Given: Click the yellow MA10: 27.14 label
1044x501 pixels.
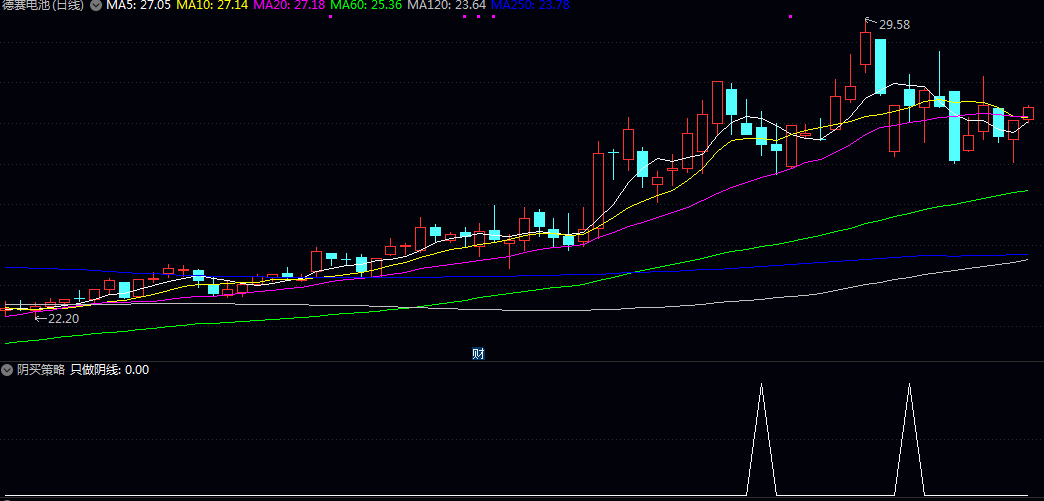Looking at the screenshot, I should click(213, 5).
